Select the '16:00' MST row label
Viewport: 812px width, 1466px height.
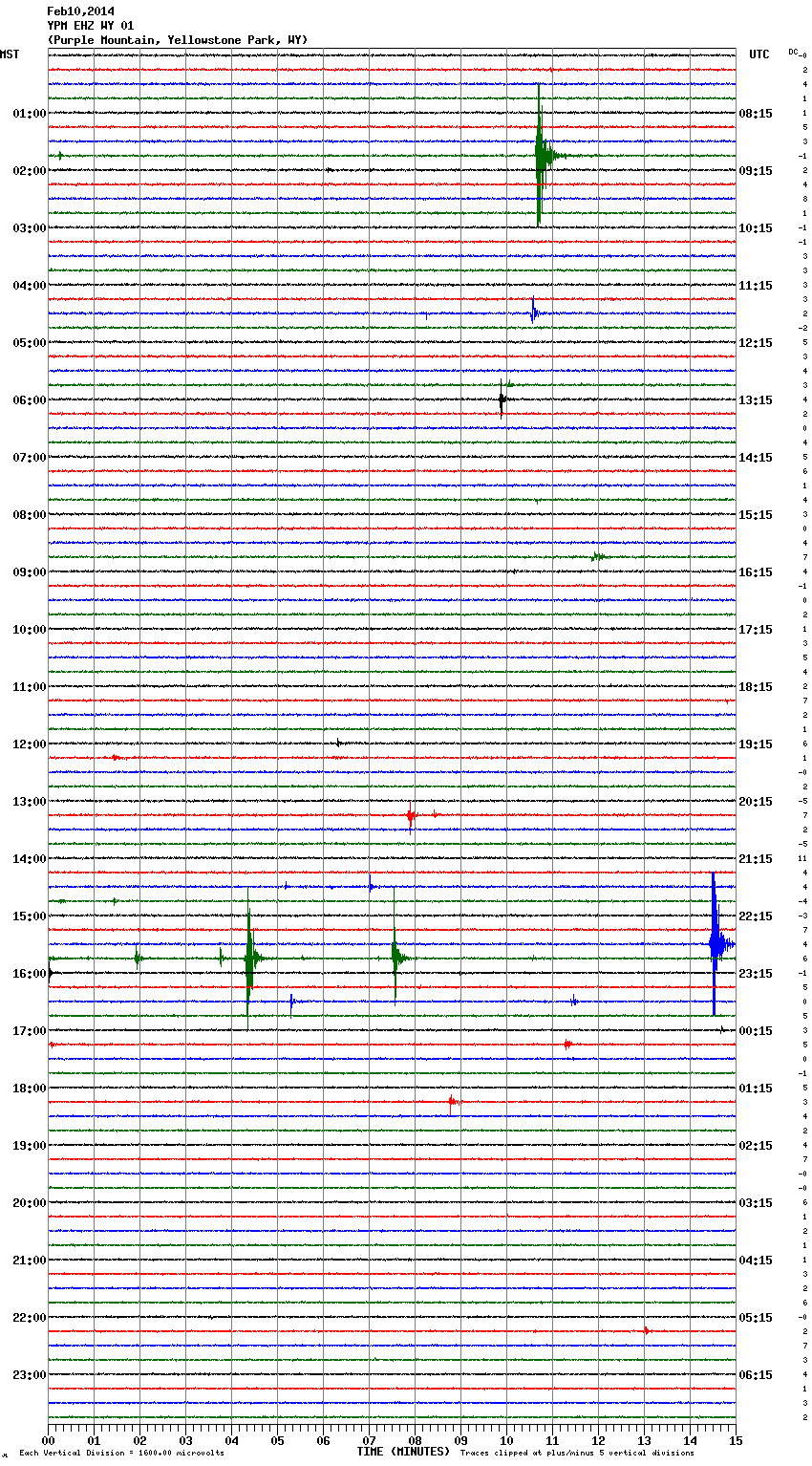[x=30, y=974]
